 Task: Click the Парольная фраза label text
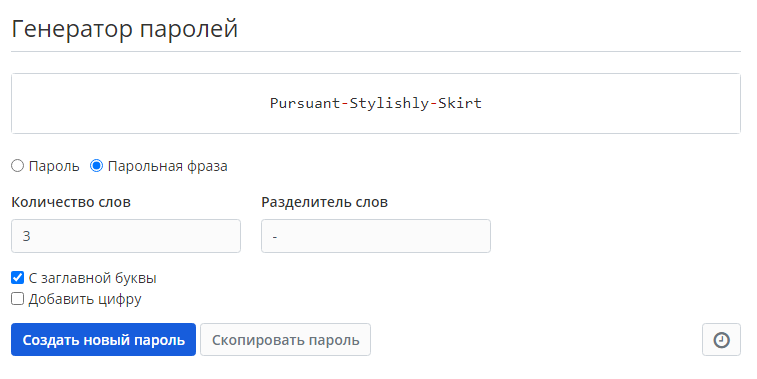(x=168, y=166)
